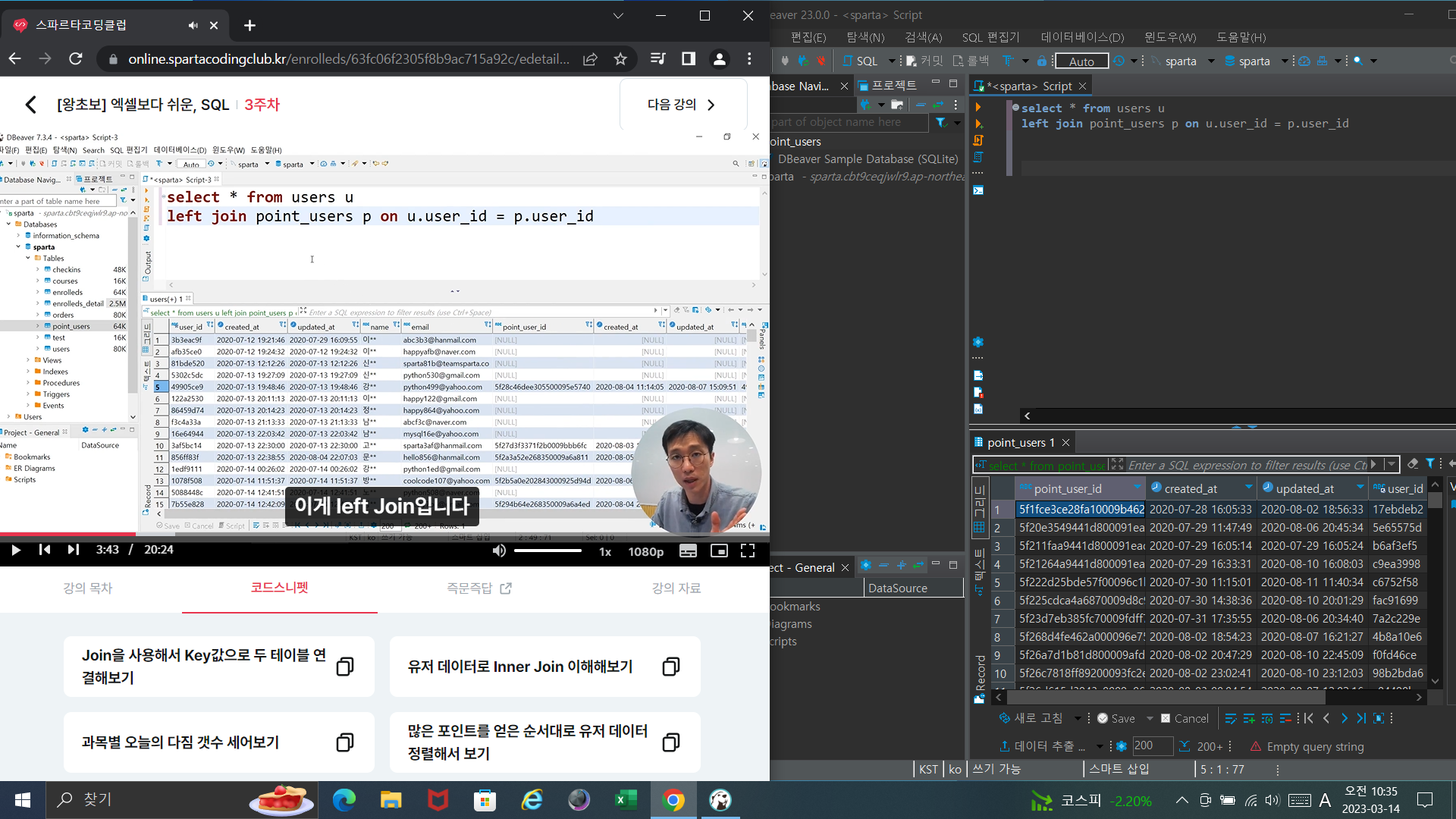Open transaction log history icon

(1119, 61)
